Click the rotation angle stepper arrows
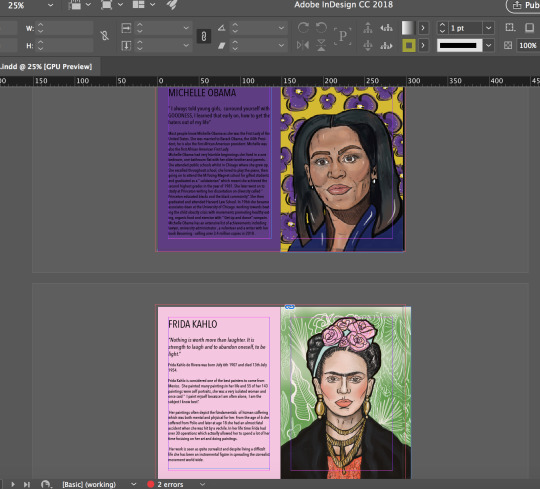540x489 pixels. coord(235,28)
